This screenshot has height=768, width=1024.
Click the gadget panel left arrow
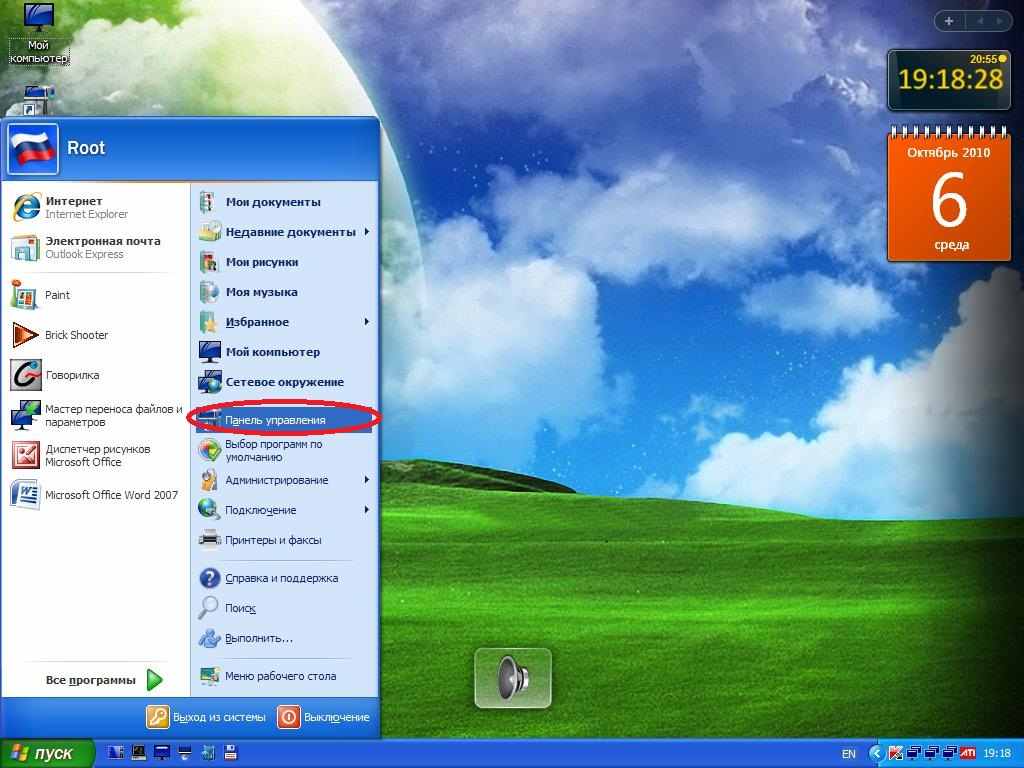coord(980,21)
